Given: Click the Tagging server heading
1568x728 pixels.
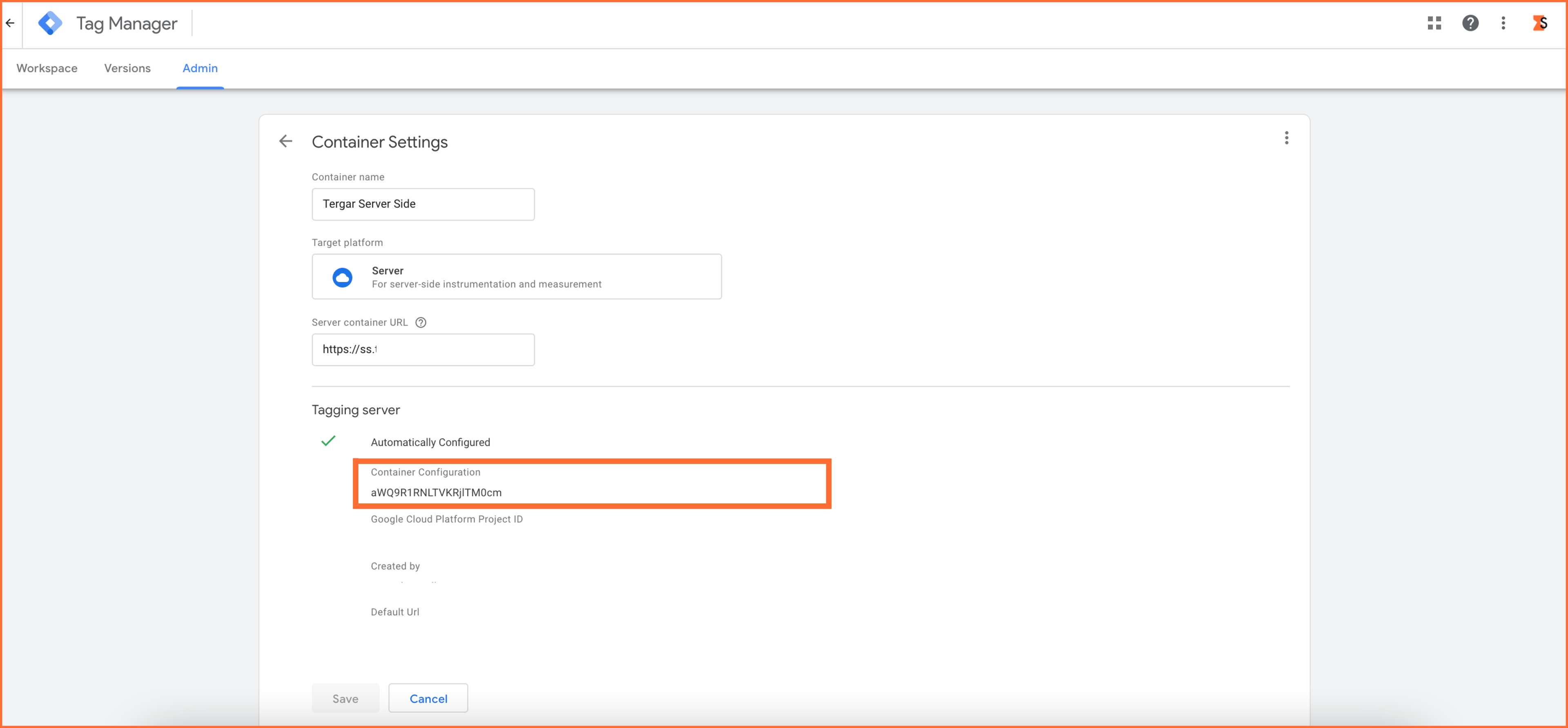Looking at the screenshot, I should pyautogui.click(x=356, y=410).
